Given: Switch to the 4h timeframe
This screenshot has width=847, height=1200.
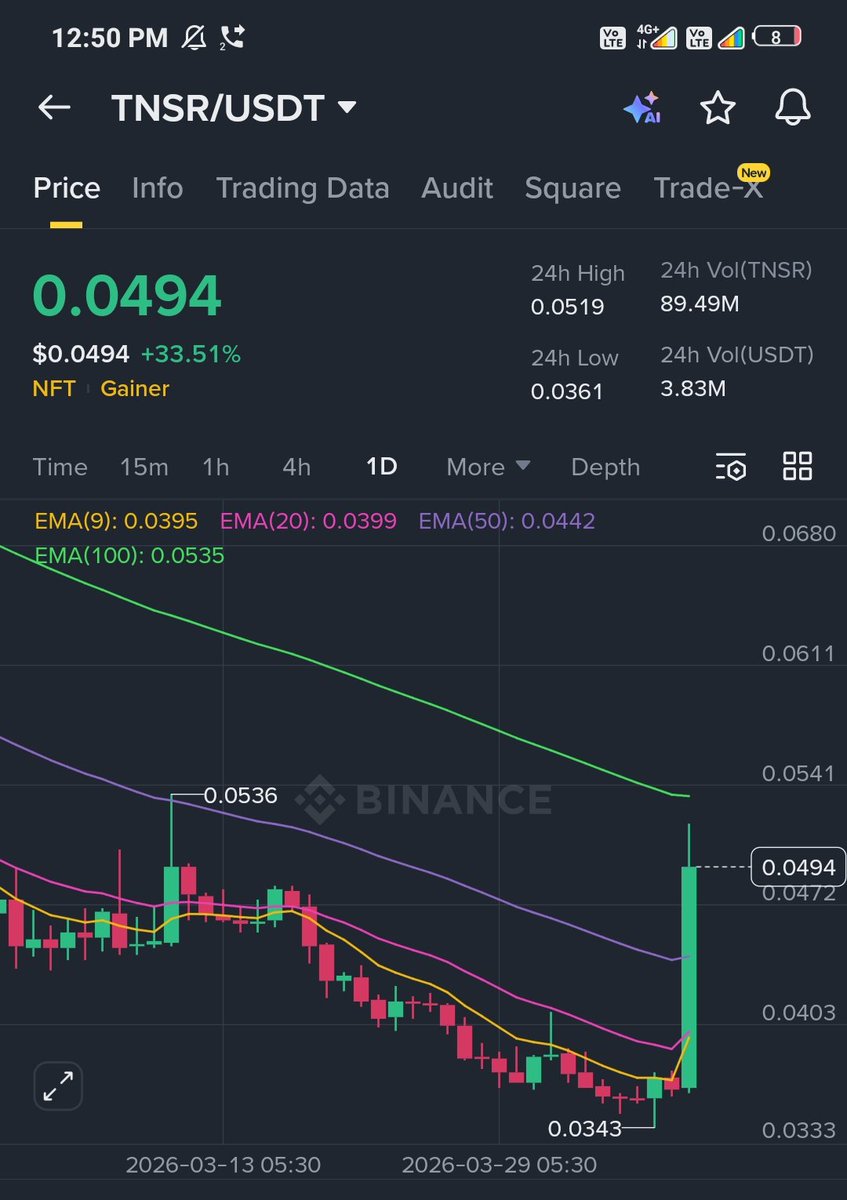Looking at the screenshot, I should (295, 467).
